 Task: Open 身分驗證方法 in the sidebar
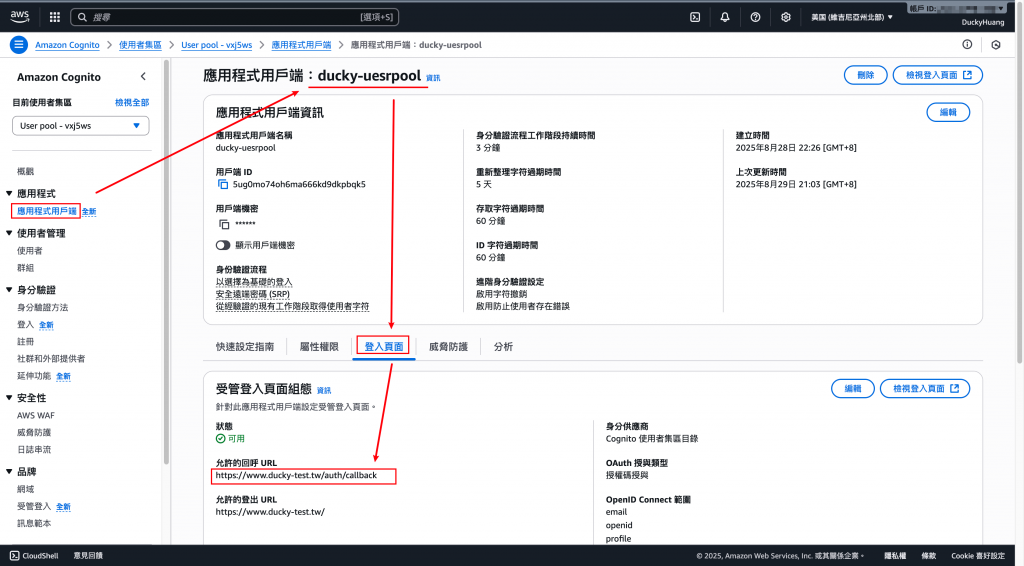point(42,307)
